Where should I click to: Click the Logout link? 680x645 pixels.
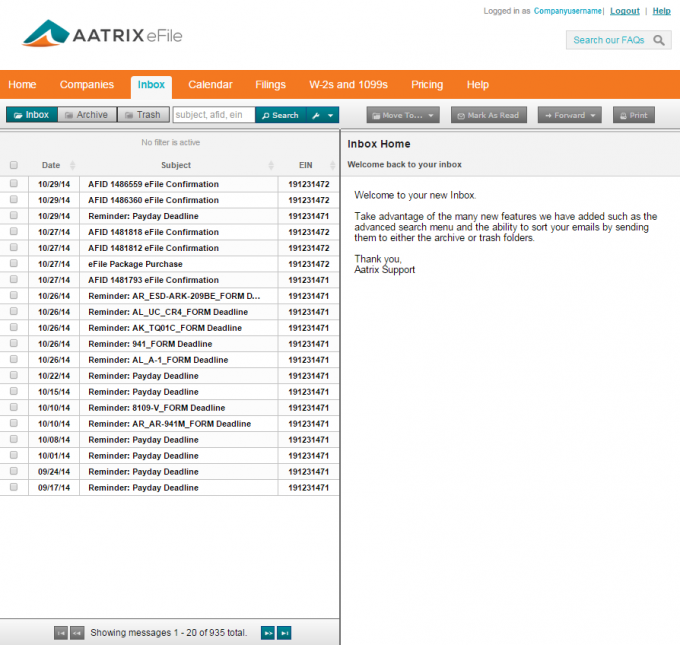(624, 11)
